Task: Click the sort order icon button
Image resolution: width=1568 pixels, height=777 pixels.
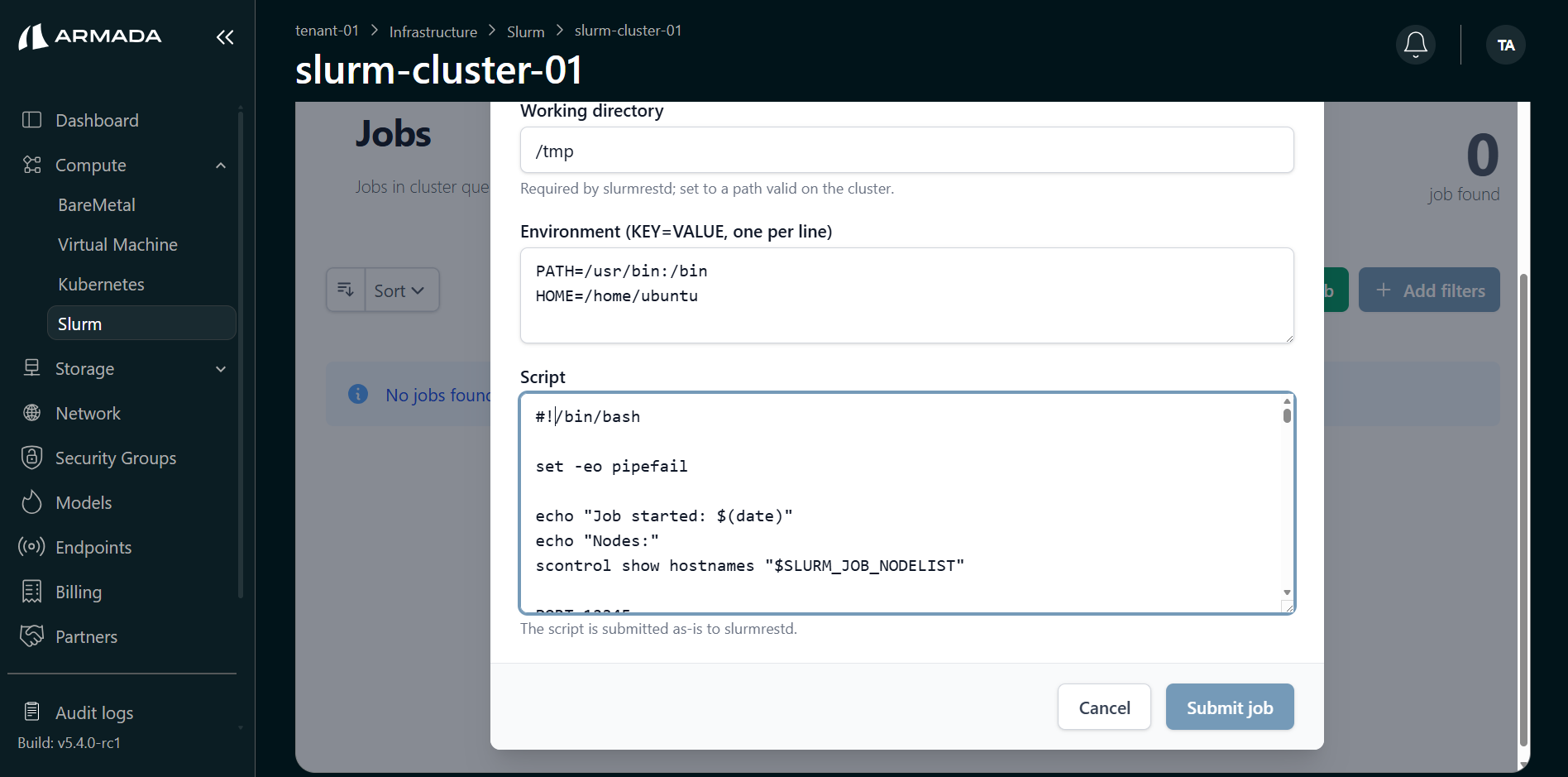Action: pos(346,290)
